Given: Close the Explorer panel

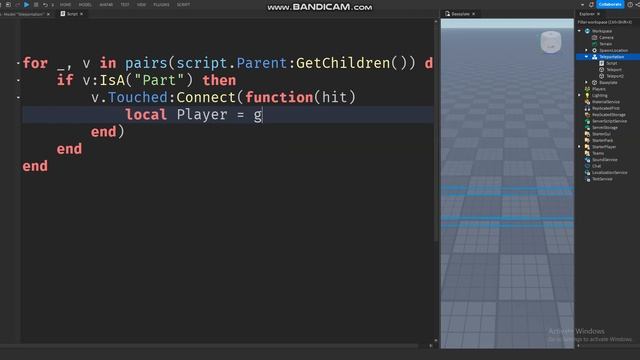Looking at the screenshot, I should [x=598, y=14].
